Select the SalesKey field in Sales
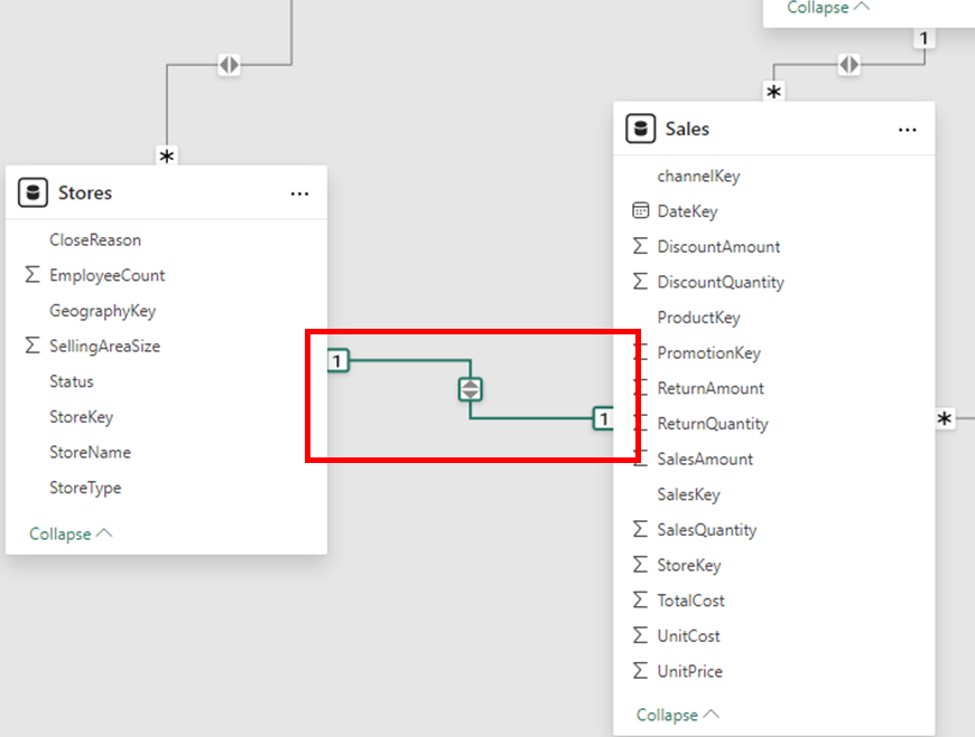975x737 pixels. [x=688, y=494]
